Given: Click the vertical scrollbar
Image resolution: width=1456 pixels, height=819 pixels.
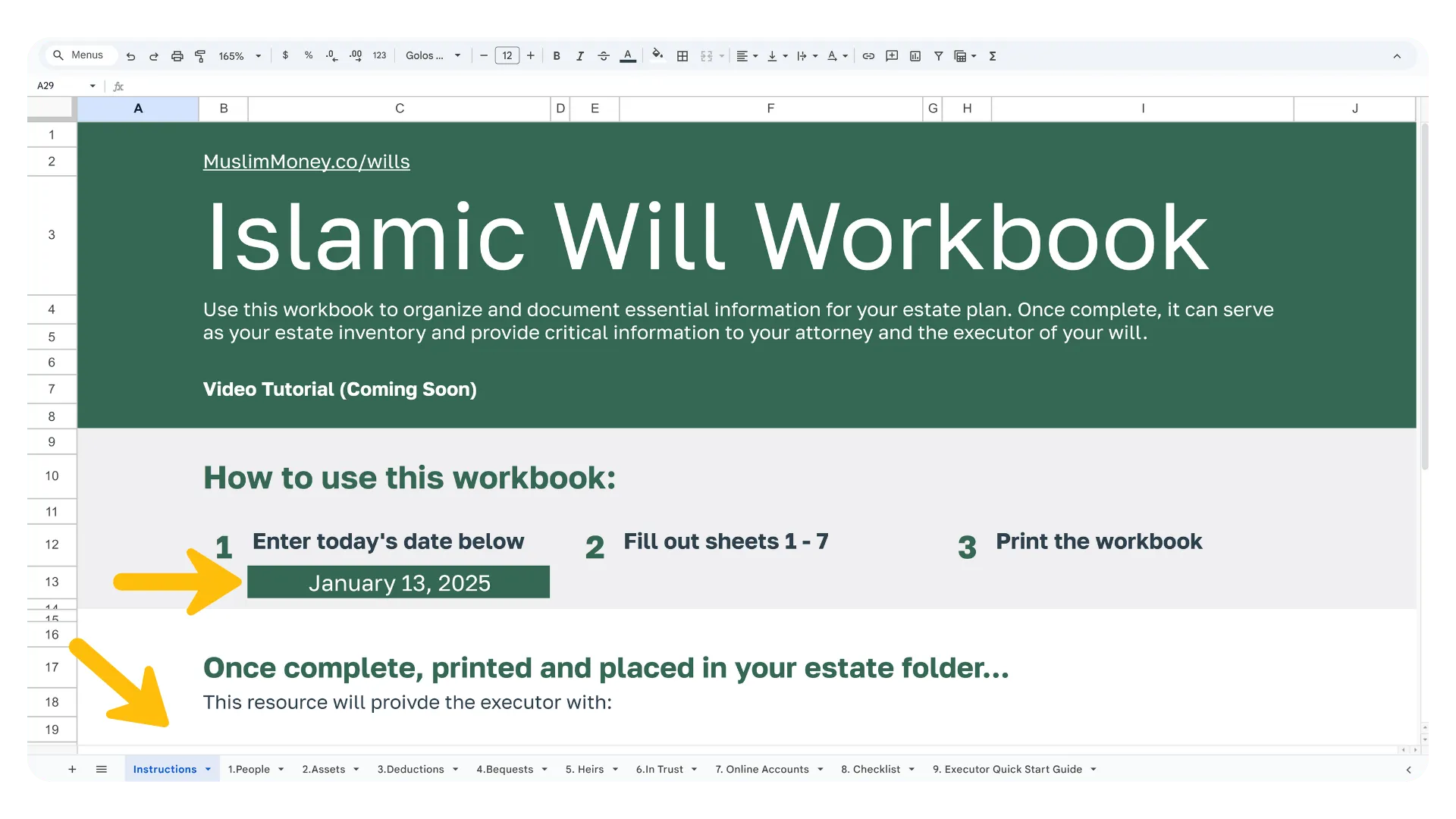Looking at the screenshot, I should click(1424, 296).
